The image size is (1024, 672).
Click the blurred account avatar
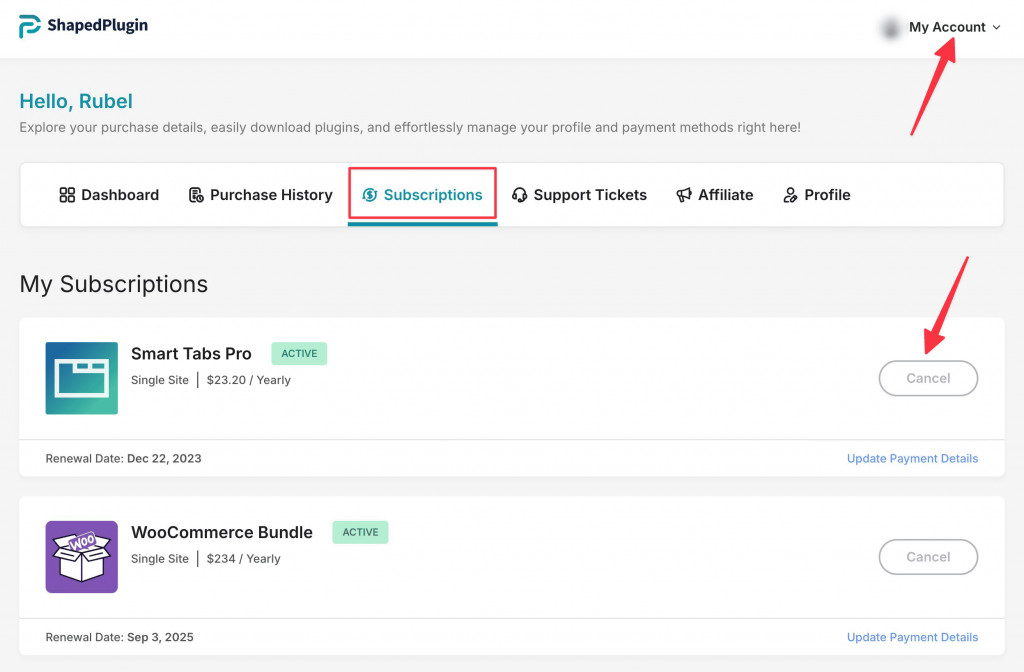pyautogui.click(x=890, y=27)
